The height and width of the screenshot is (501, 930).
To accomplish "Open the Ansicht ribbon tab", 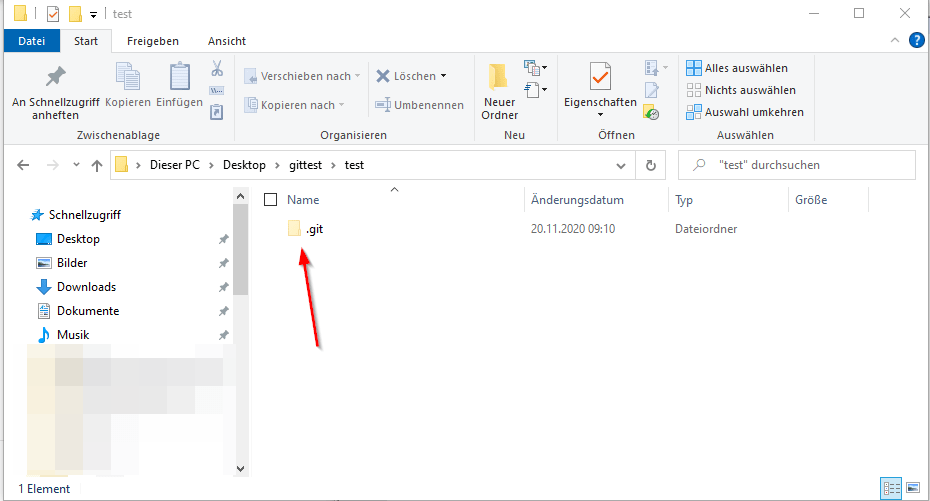I will click(227, 41).
